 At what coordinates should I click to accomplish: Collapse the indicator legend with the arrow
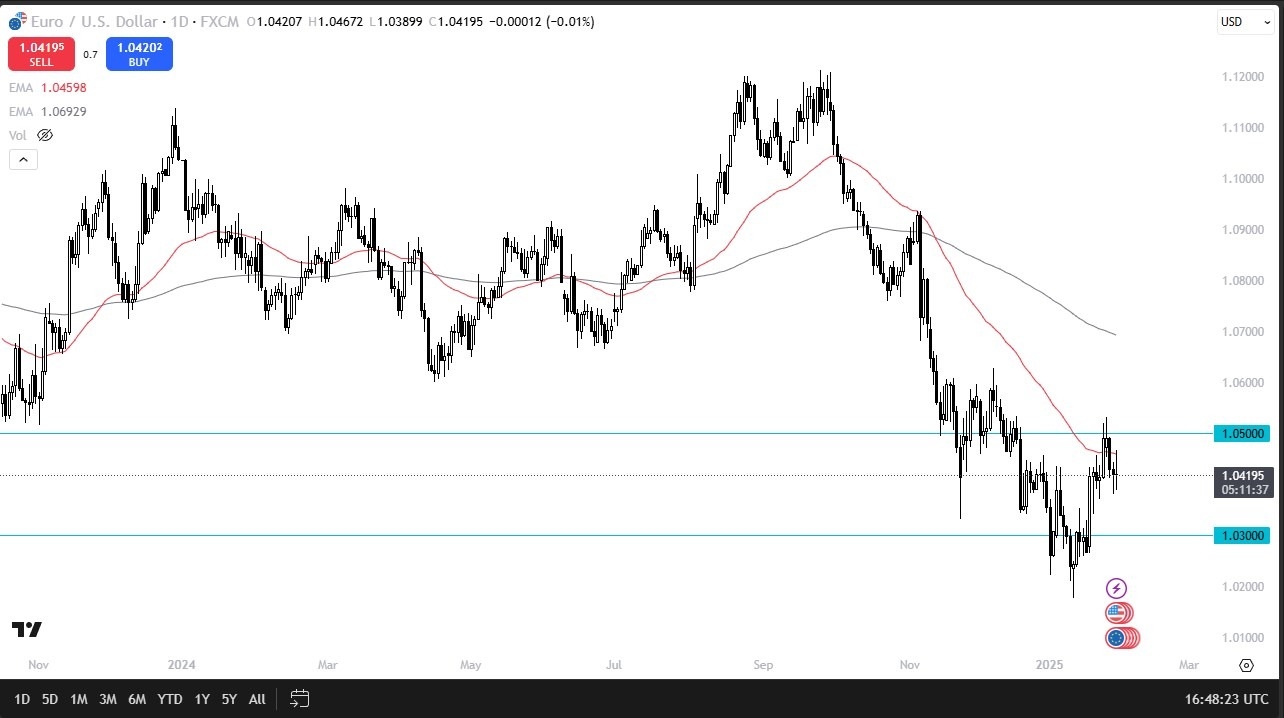[x=22, y=159]
